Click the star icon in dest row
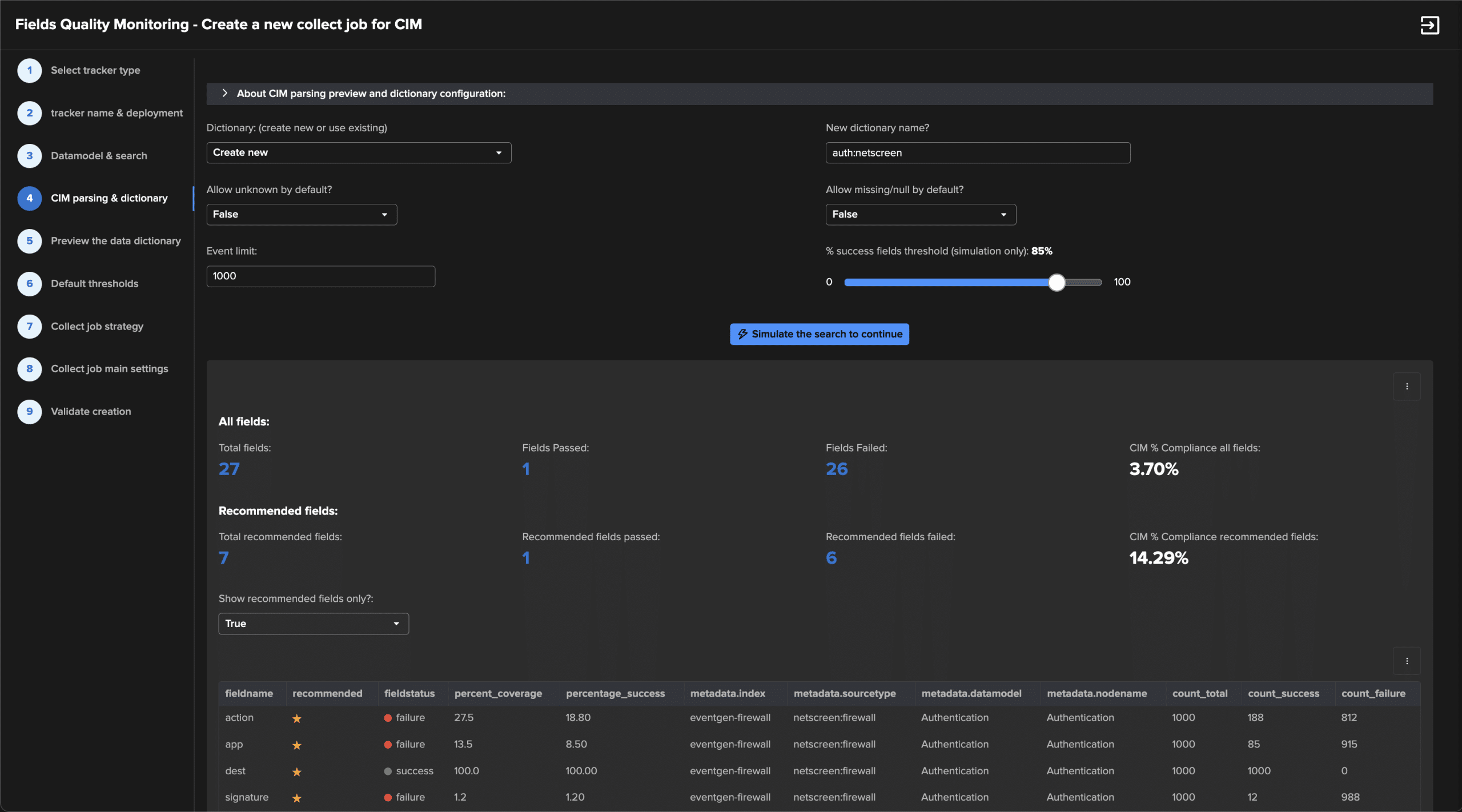The image size is (1462, 812). 296,771
